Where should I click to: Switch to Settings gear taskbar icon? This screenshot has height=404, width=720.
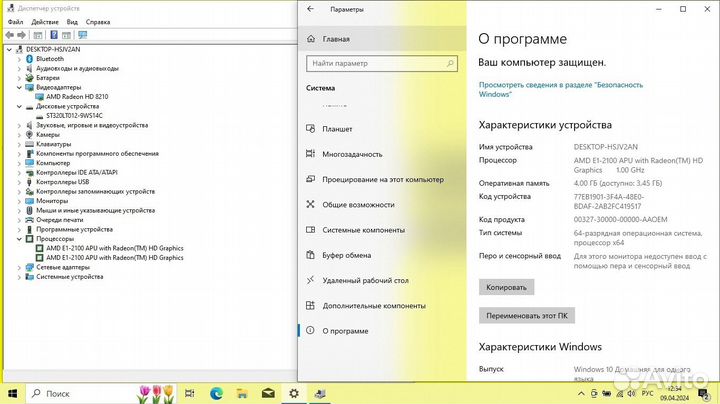point(294,393)
